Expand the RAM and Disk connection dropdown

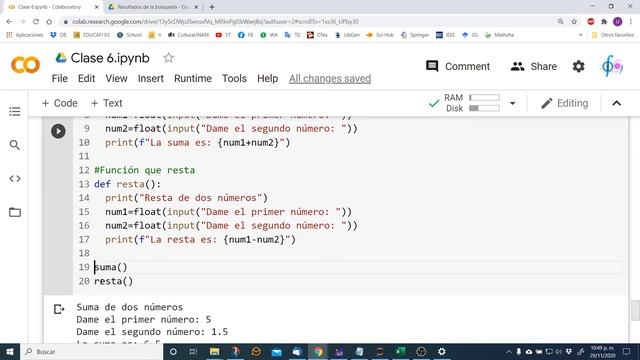click(512, 103)
